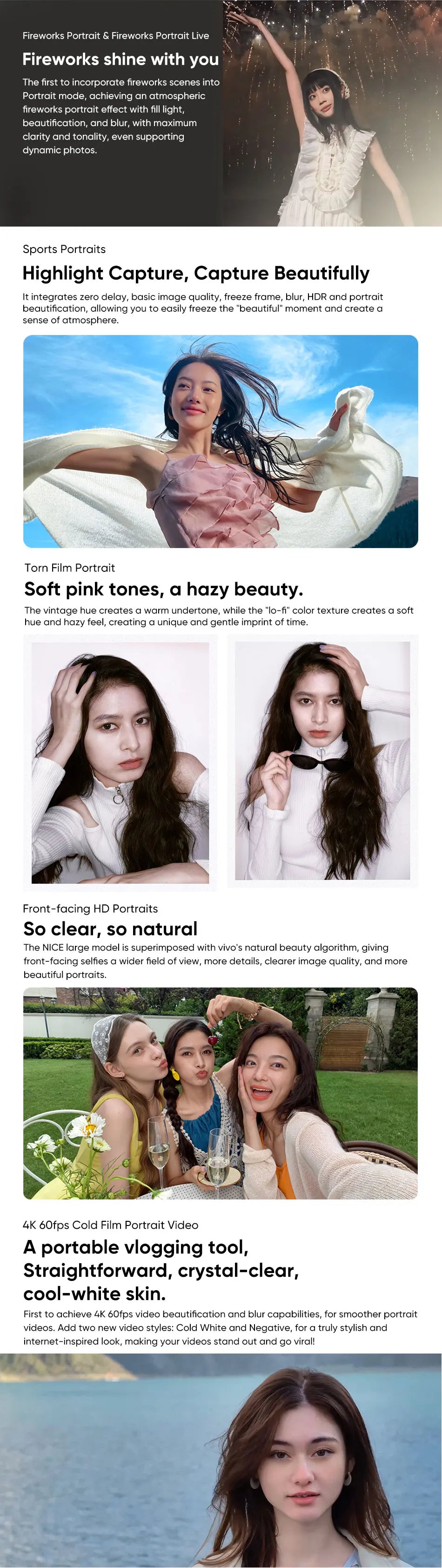Open the sports portrait image with white scarf
Viewport: 442px width, 1568px height.
point(221,441)
